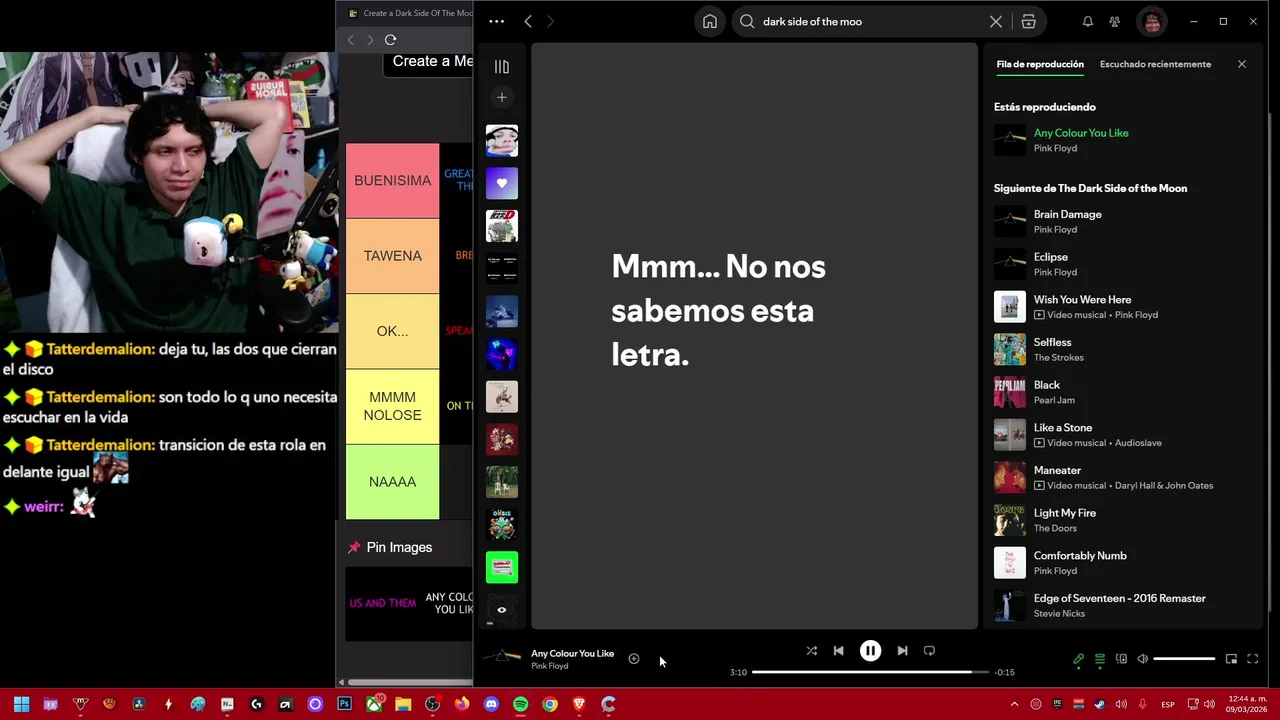This screenshot has height=720, width=1280.
Task: Select Light My Fire in queue
Action: click(x=1120, y=520)
